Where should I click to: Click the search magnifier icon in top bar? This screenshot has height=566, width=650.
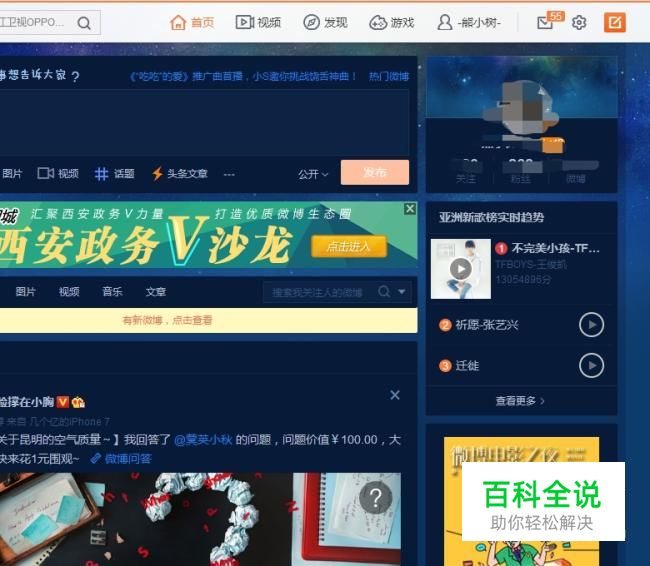click(84, 23)
